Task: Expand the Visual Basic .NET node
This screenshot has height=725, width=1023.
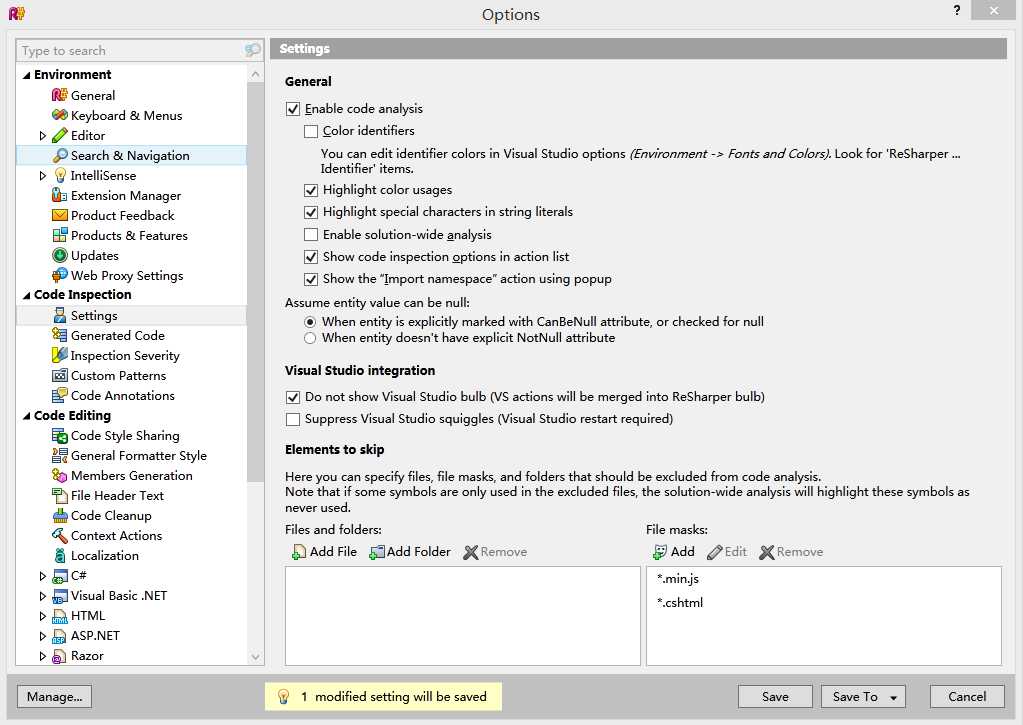Action: coord(42,596)
